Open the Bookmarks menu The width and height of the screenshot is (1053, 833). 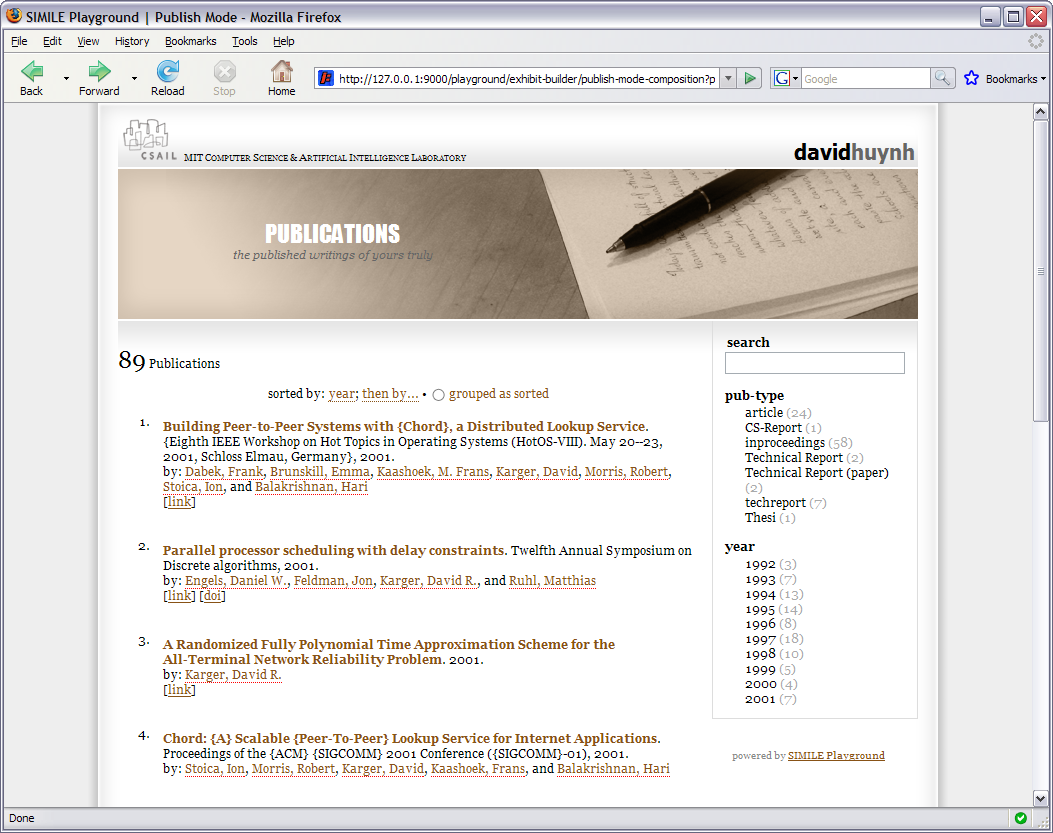(x=190, y=41)
